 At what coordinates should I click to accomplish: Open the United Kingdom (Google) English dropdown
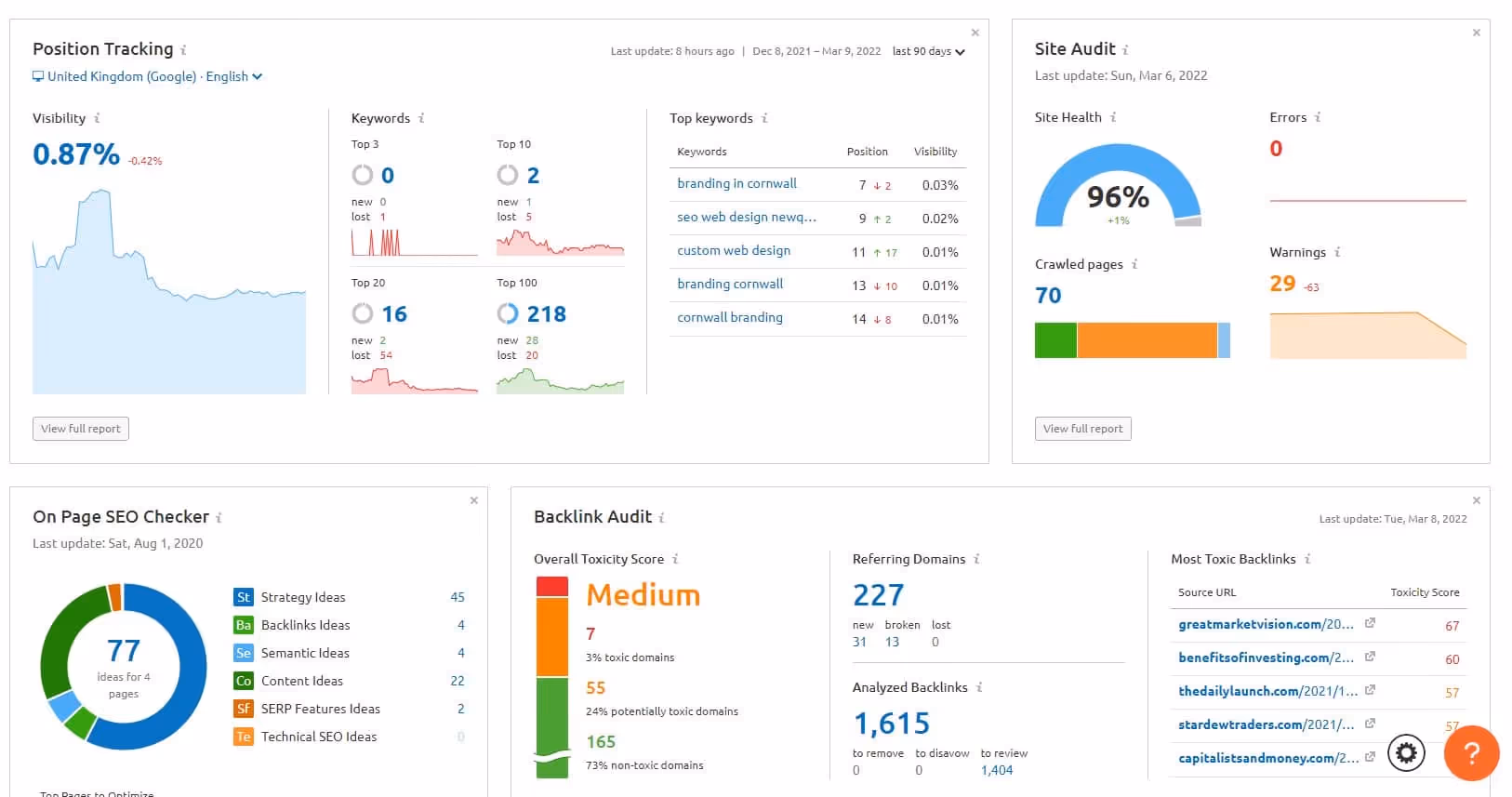tap(148, 76)
